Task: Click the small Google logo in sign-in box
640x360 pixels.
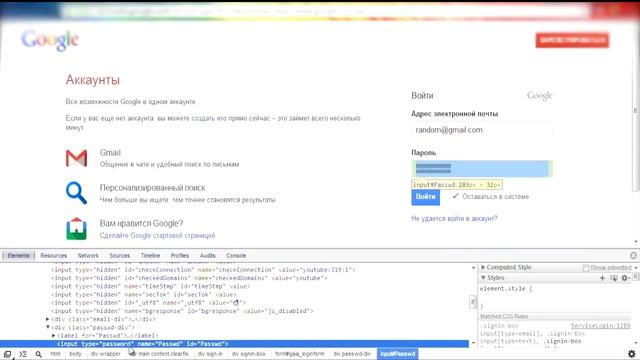Action: click(539, 96)
